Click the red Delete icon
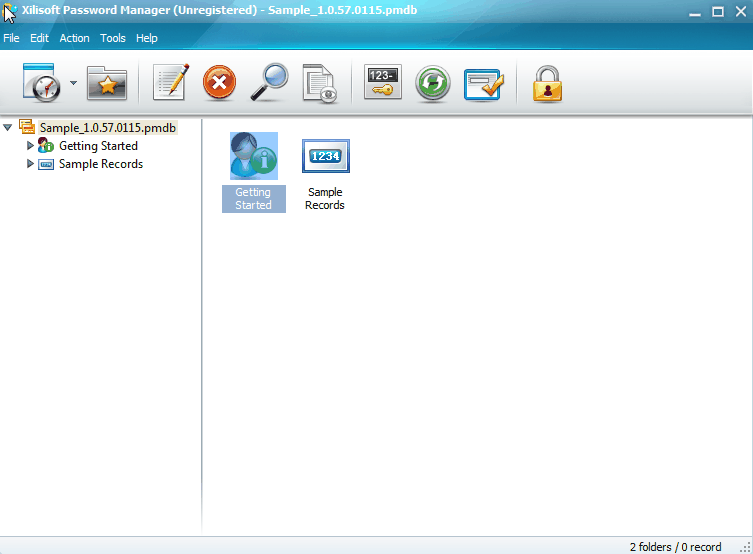 [x=219, y=83]
